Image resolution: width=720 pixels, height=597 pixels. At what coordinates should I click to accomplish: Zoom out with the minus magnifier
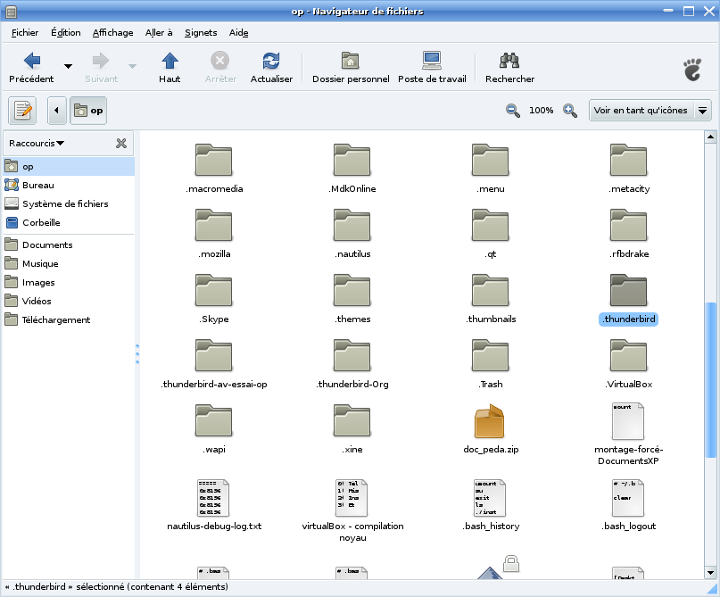coord(512,110)
